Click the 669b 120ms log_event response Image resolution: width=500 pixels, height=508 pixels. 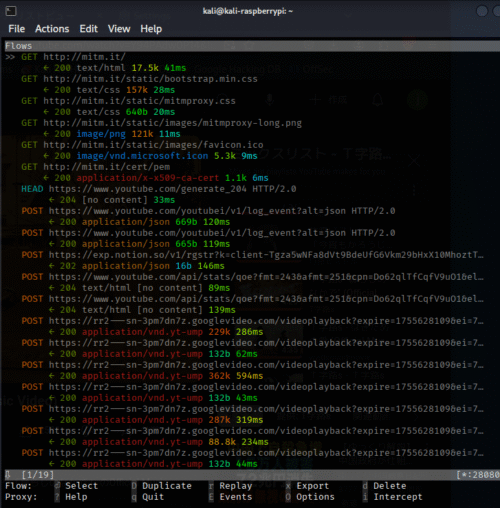[x=139, y=222]
